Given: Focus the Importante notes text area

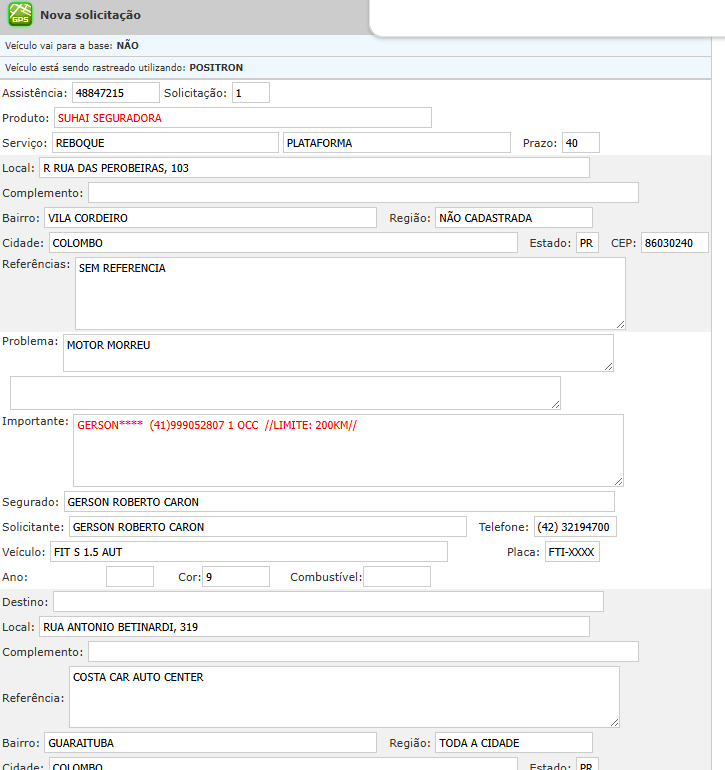Looking at the screenshot, I should click(348, 450).
